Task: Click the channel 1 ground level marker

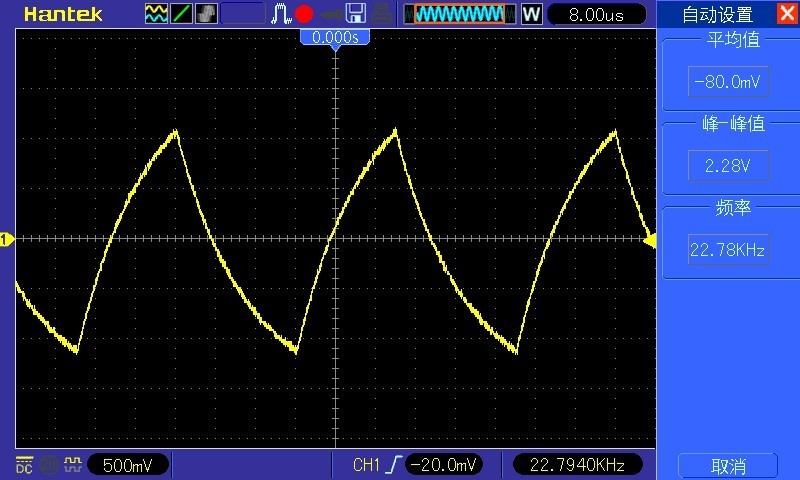Action: (x=6, y=239)
